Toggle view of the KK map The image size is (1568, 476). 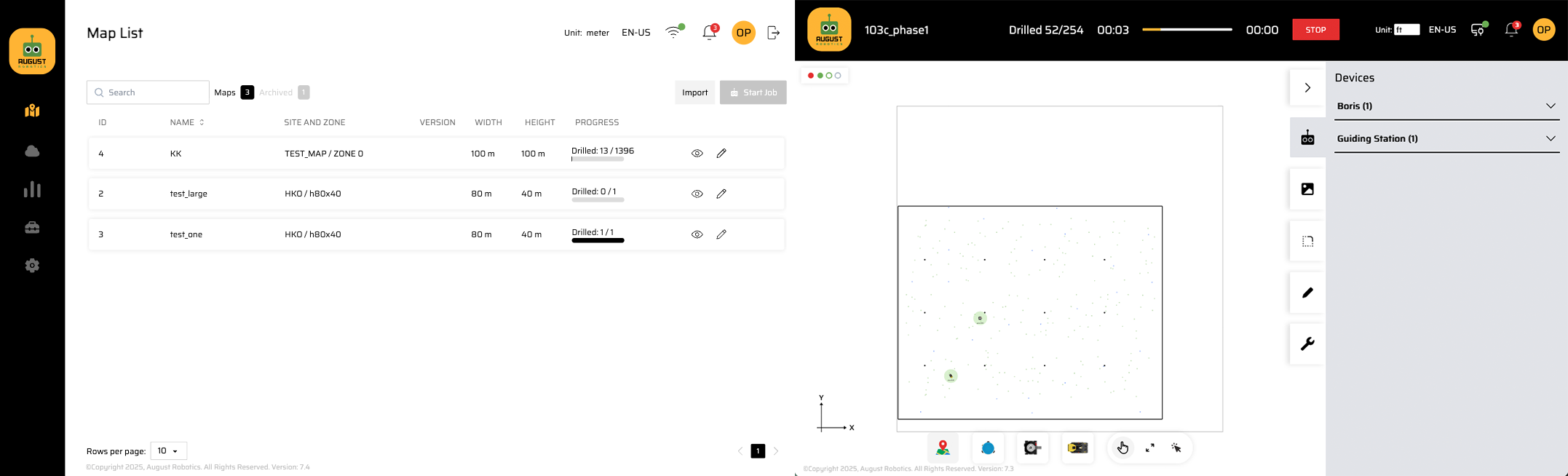[x=697, y=154]
